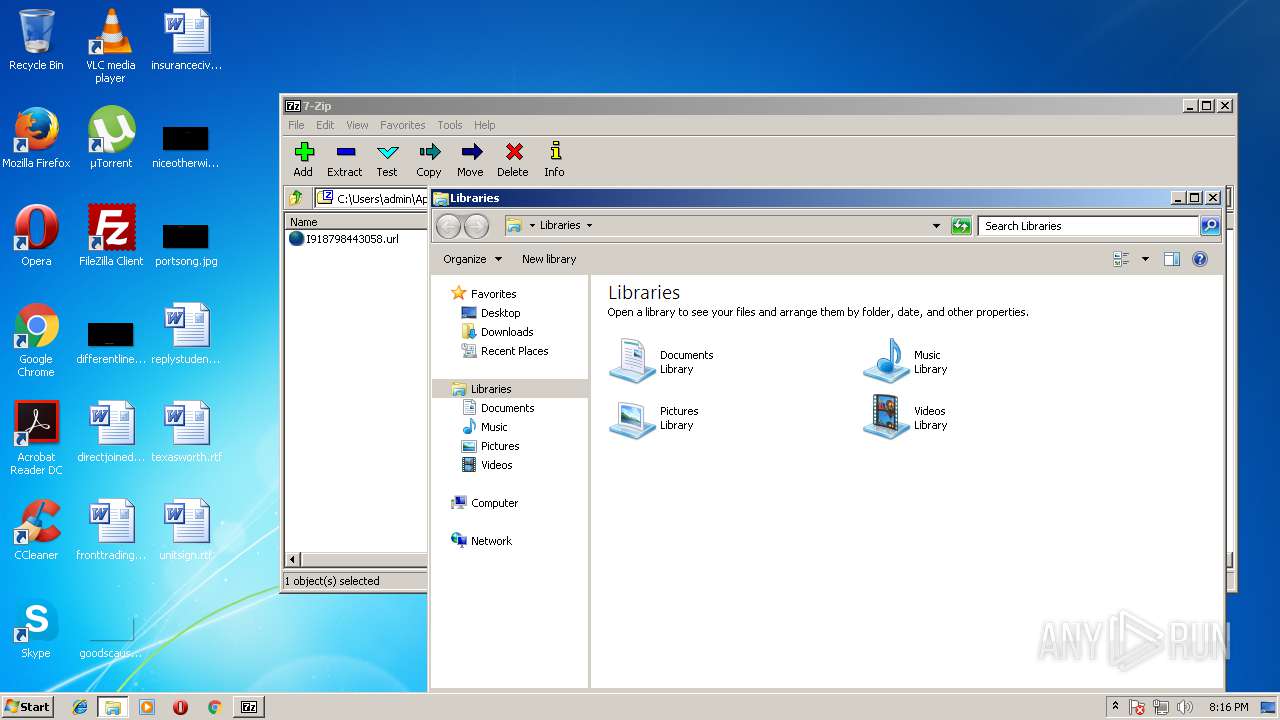Click Windows Media Player taskbar icon
Image resolution: width=1280 pixels, height=720 pixels.
(147, 707)
